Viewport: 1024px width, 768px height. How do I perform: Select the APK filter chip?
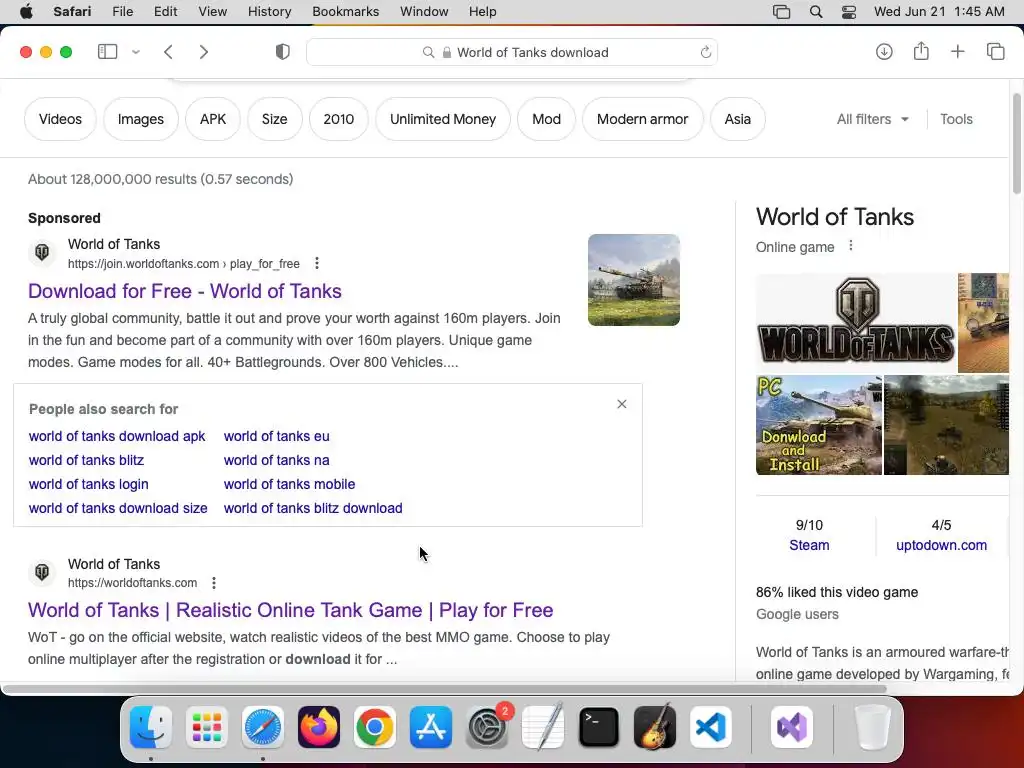(x=213, y=119)
